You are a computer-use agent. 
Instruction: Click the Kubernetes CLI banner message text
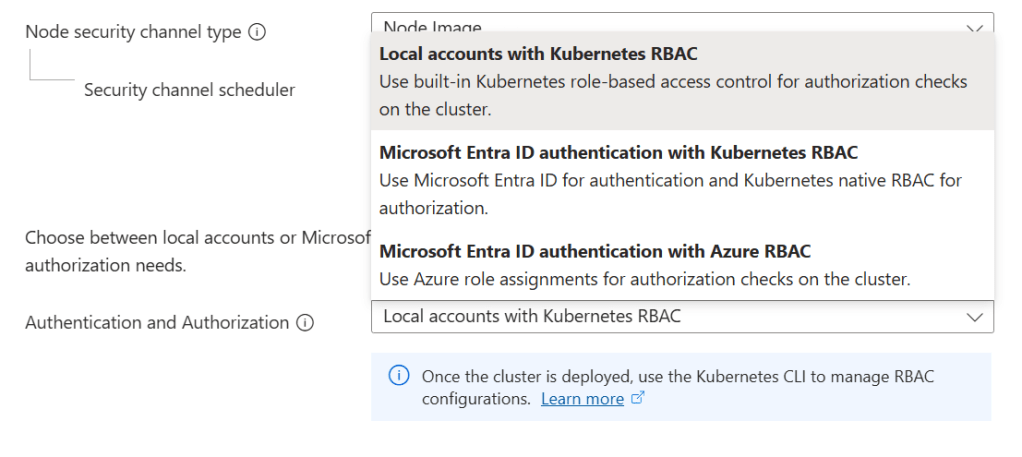click(677, 377)
